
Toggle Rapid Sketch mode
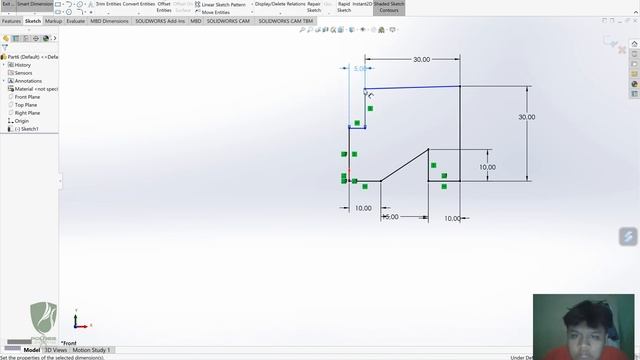[344, 7]
